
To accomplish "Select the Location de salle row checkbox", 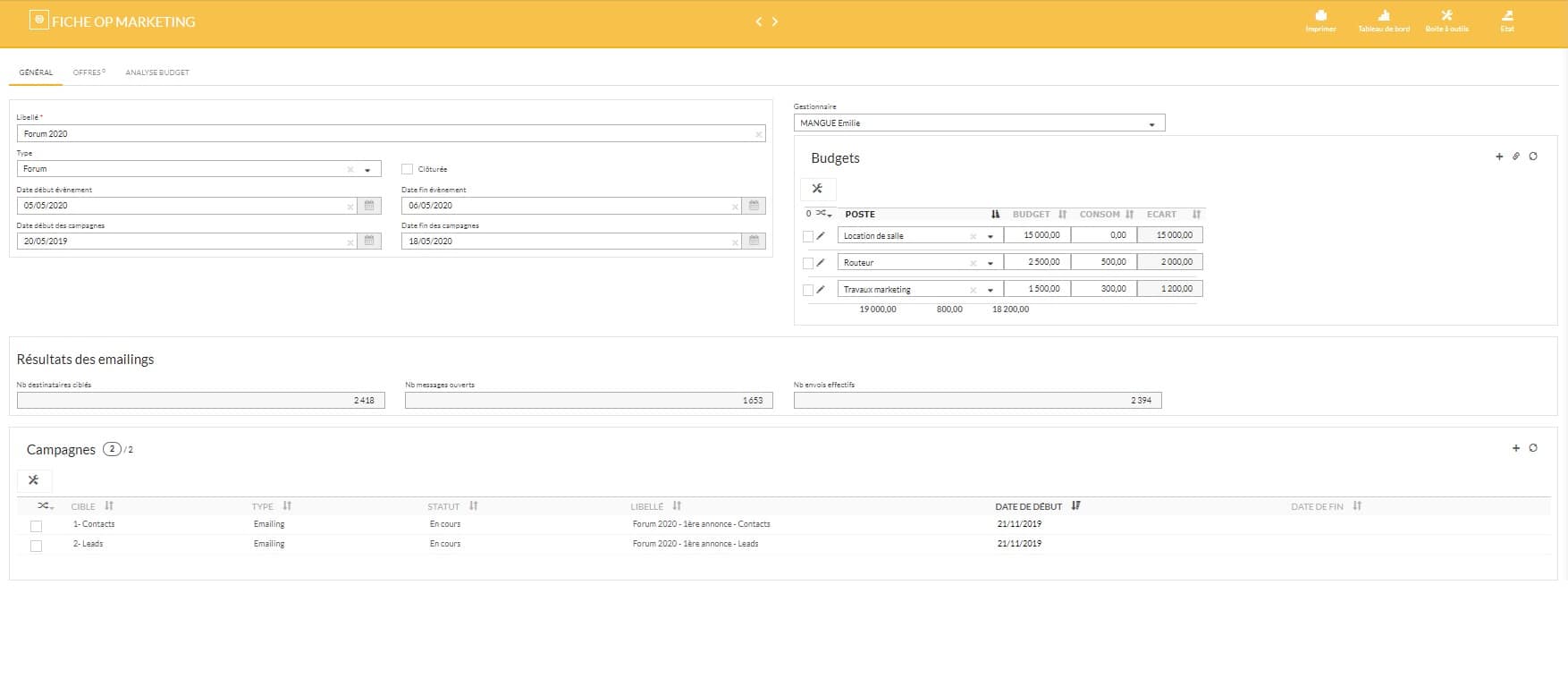I will coord(808,237).
